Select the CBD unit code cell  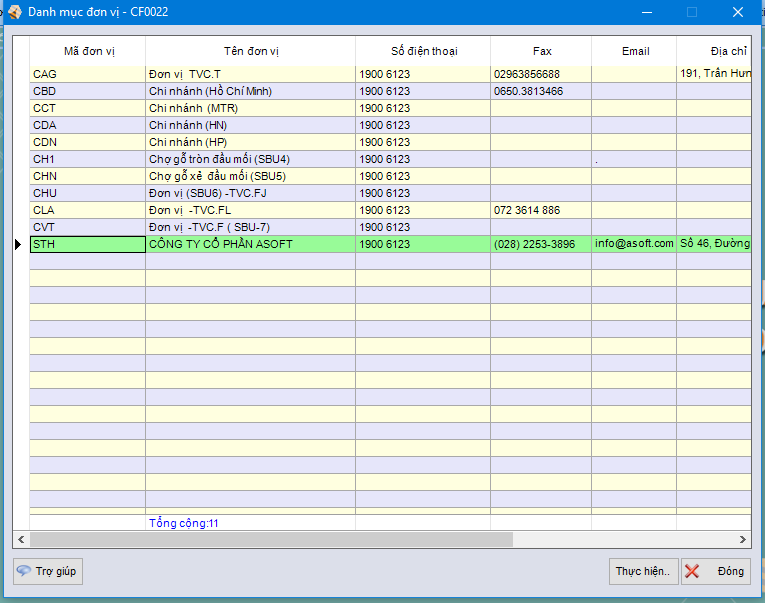pos(88,91)
